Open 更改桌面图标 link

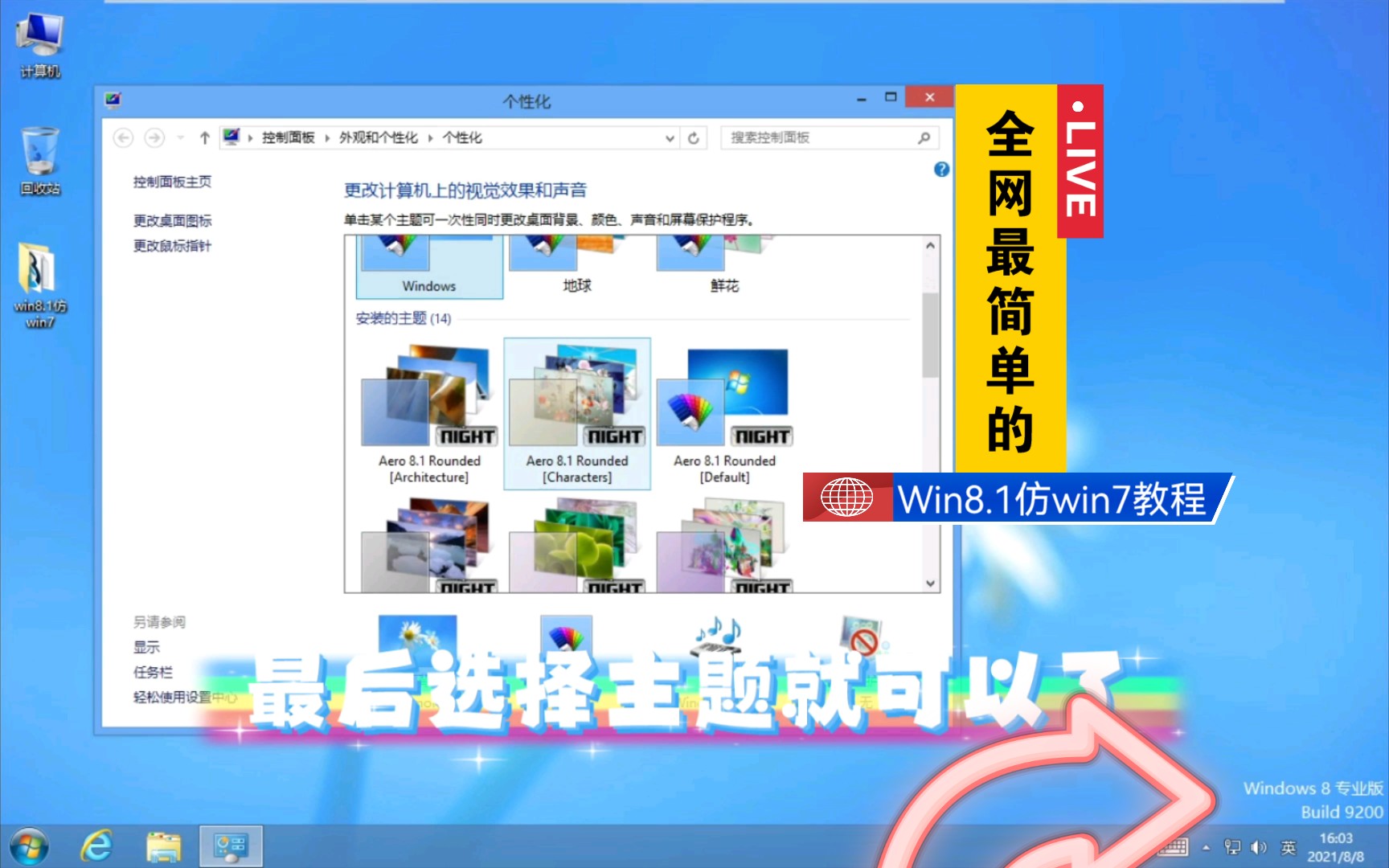tap(172, 221)
